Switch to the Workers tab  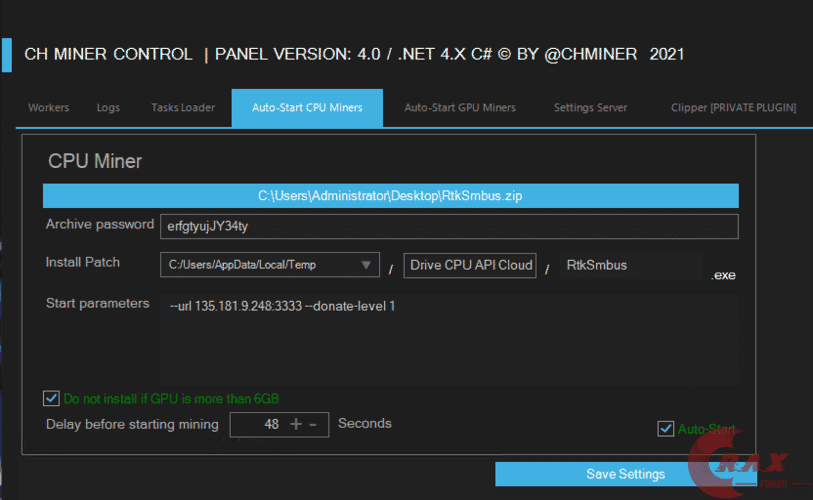coord(49,107)
